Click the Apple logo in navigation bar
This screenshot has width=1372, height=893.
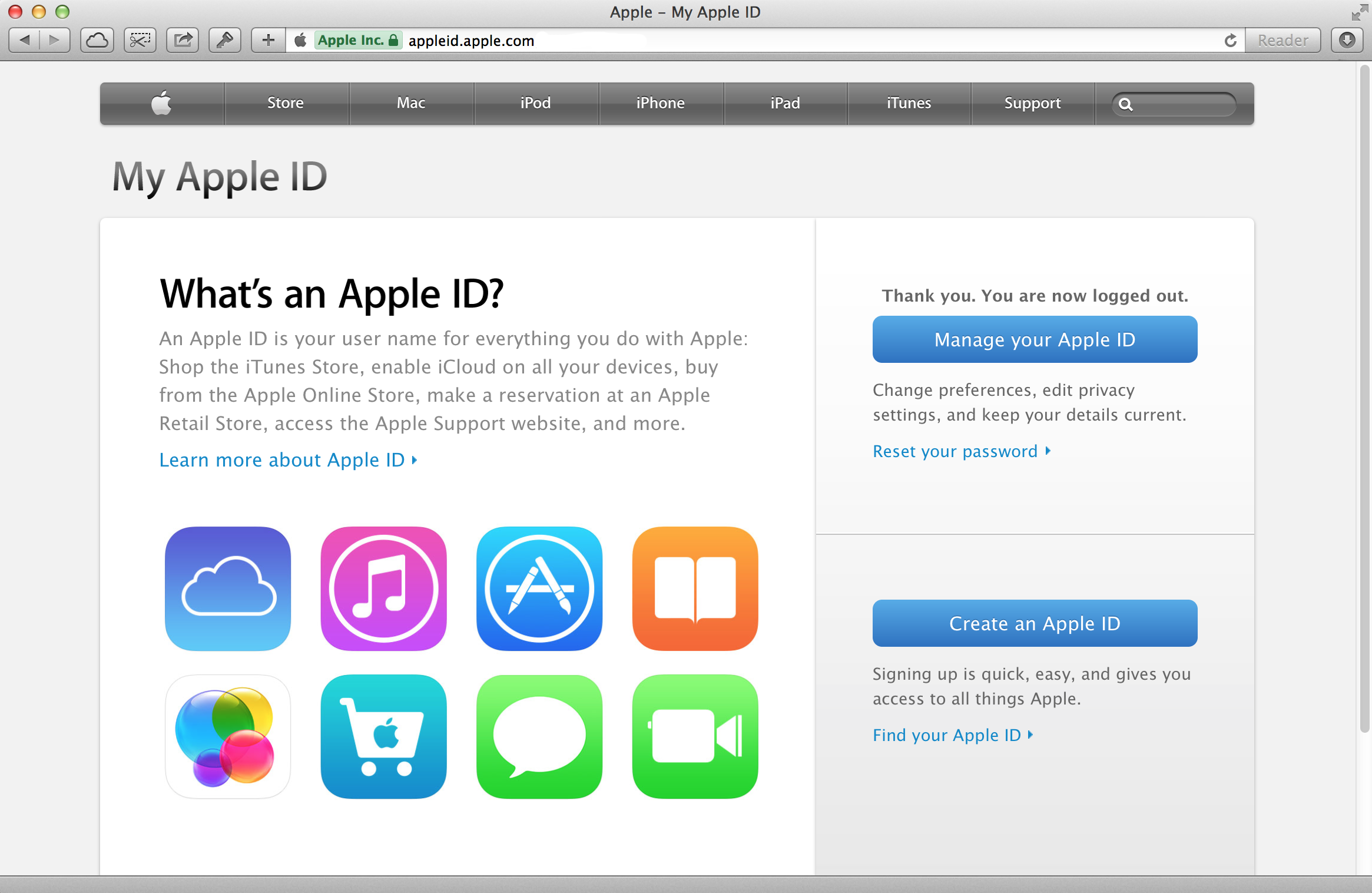[x=162, y=103]
